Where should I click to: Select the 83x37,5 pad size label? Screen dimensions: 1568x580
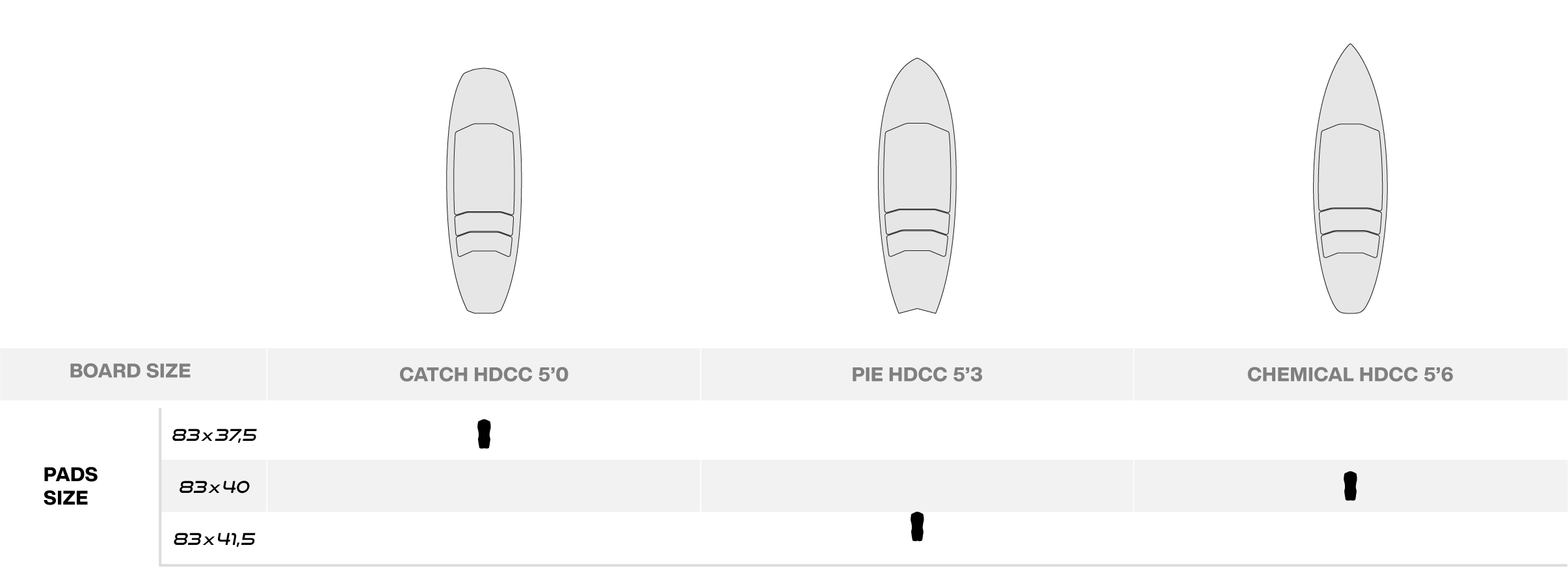[x=214, y=435]
